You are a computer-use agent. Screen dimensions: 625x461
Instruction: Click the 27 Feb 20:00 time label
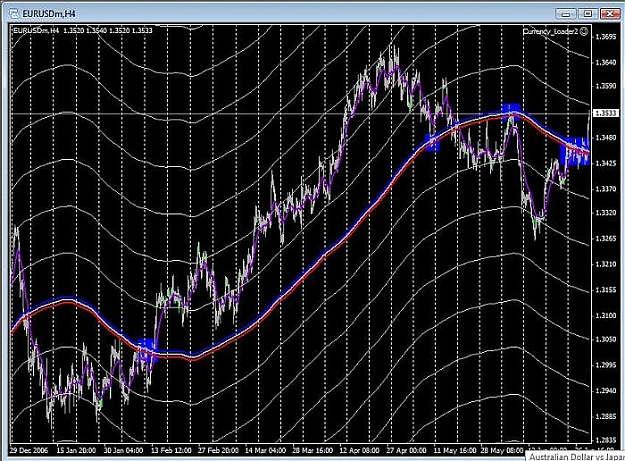point(218,450)
